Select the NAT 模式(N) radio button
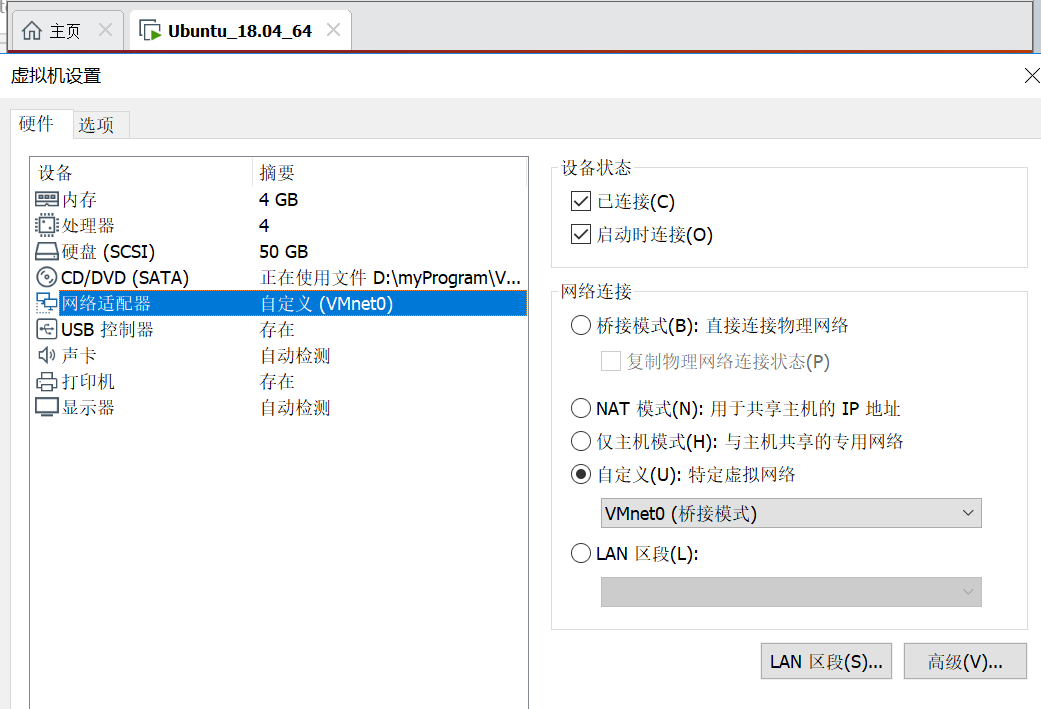1041x709 pixels. pyautogui.click(x=581, y=408)
